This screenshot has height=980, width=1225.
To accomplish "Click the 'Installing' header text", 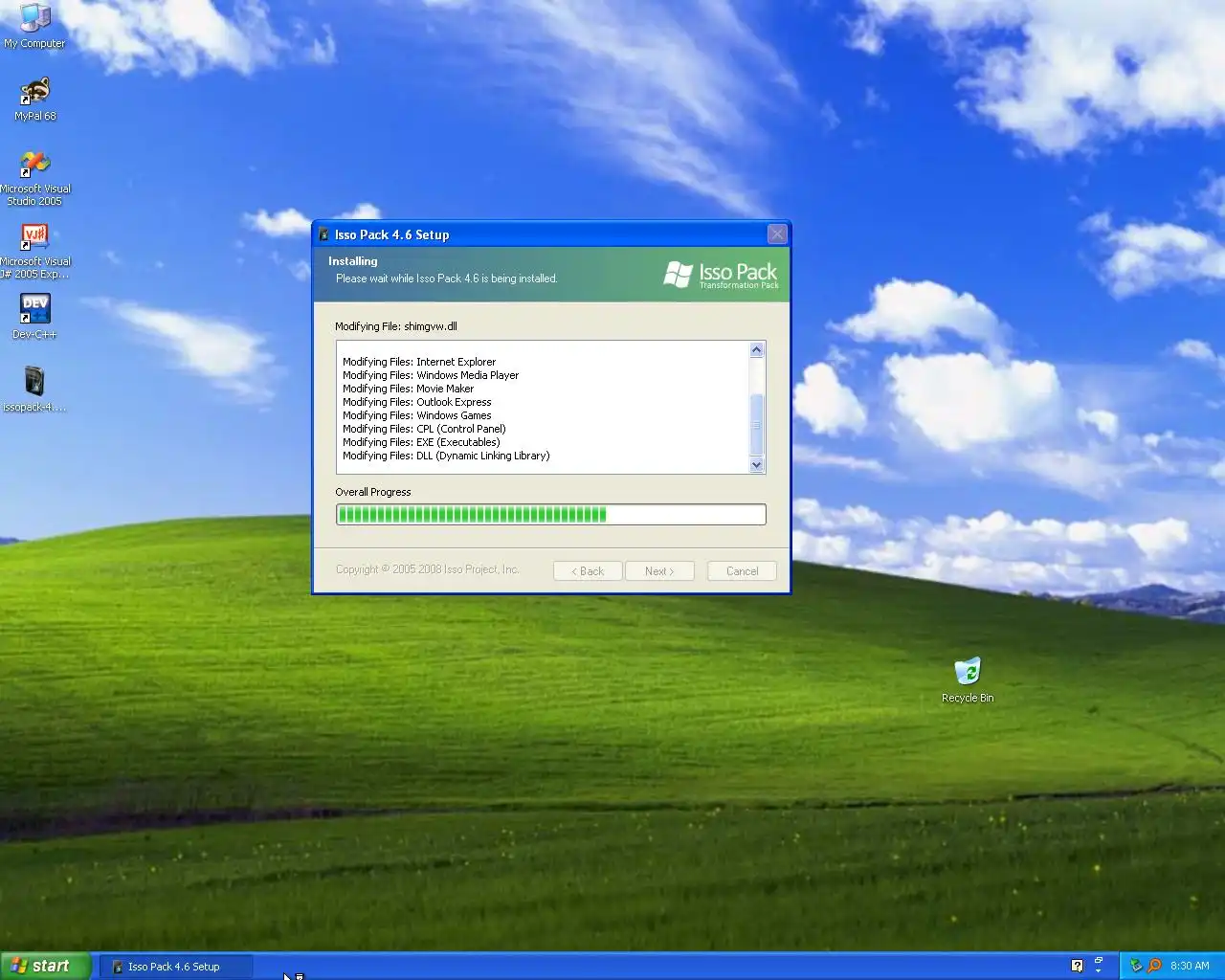I will pyautogui.click(x=353, y=261).
